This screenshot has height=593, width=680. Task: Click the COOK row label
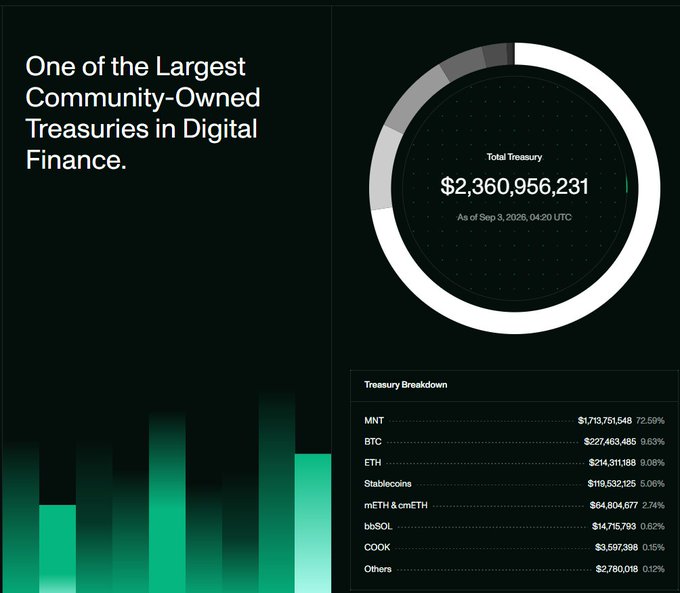(x=377, y=547)
